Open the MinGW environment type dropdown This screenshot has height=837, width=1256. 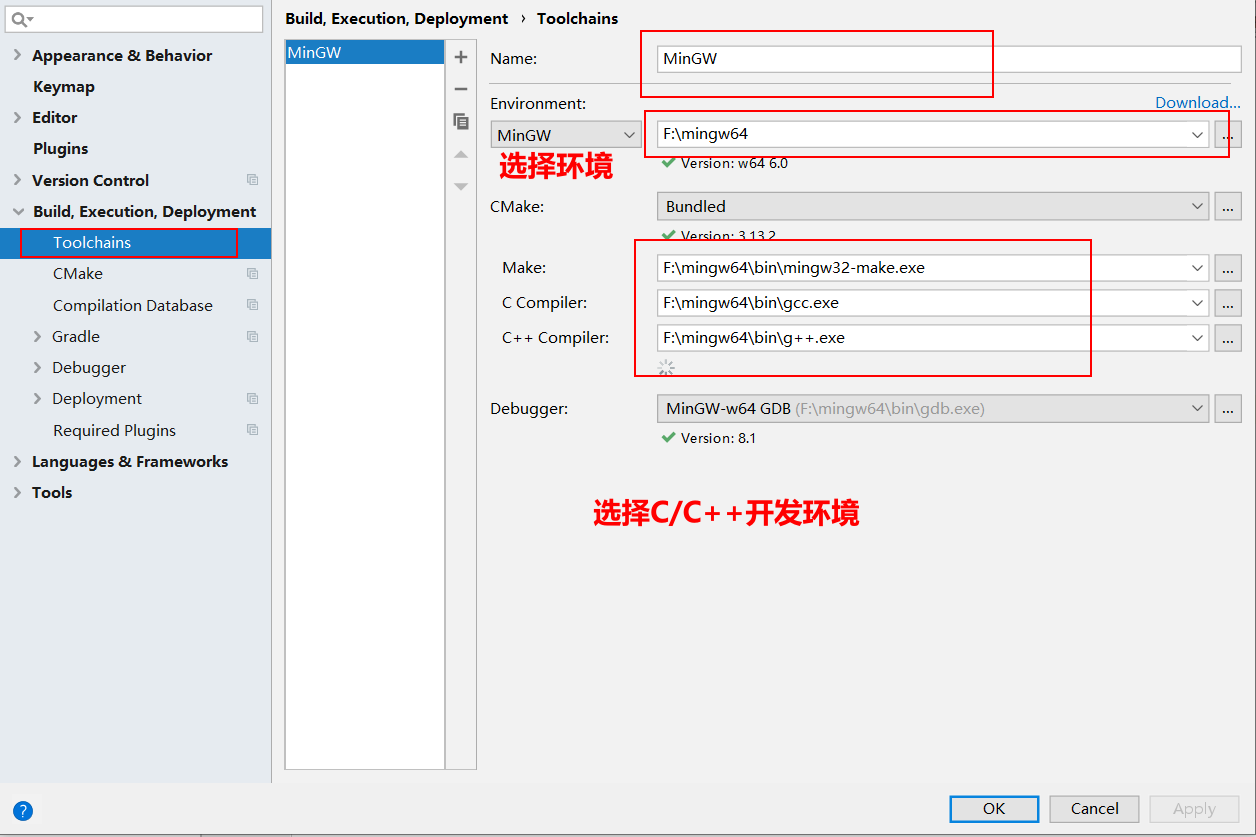[x=566, y=134]
